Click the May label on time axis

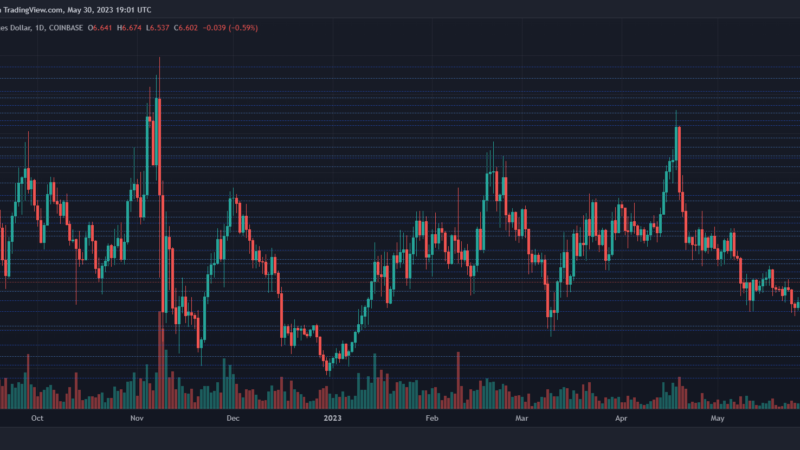(717, 418)
